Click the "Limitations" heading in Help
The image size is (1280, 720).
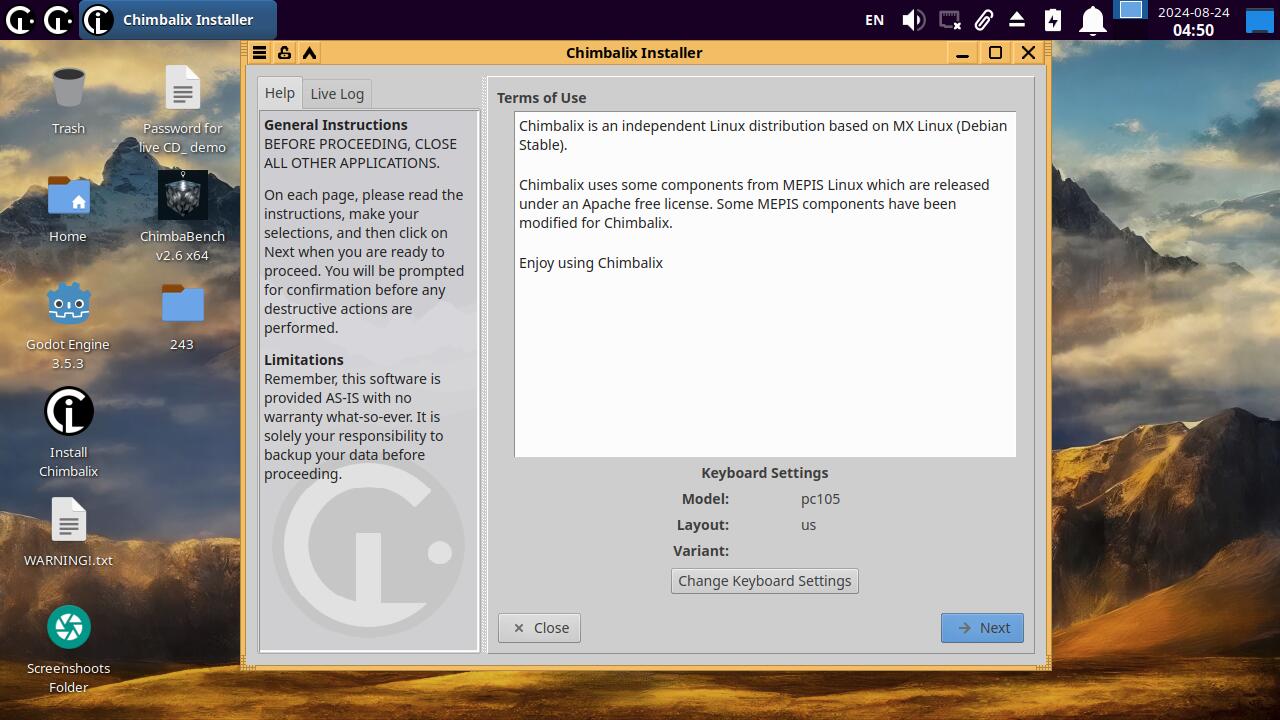point(304,360)
